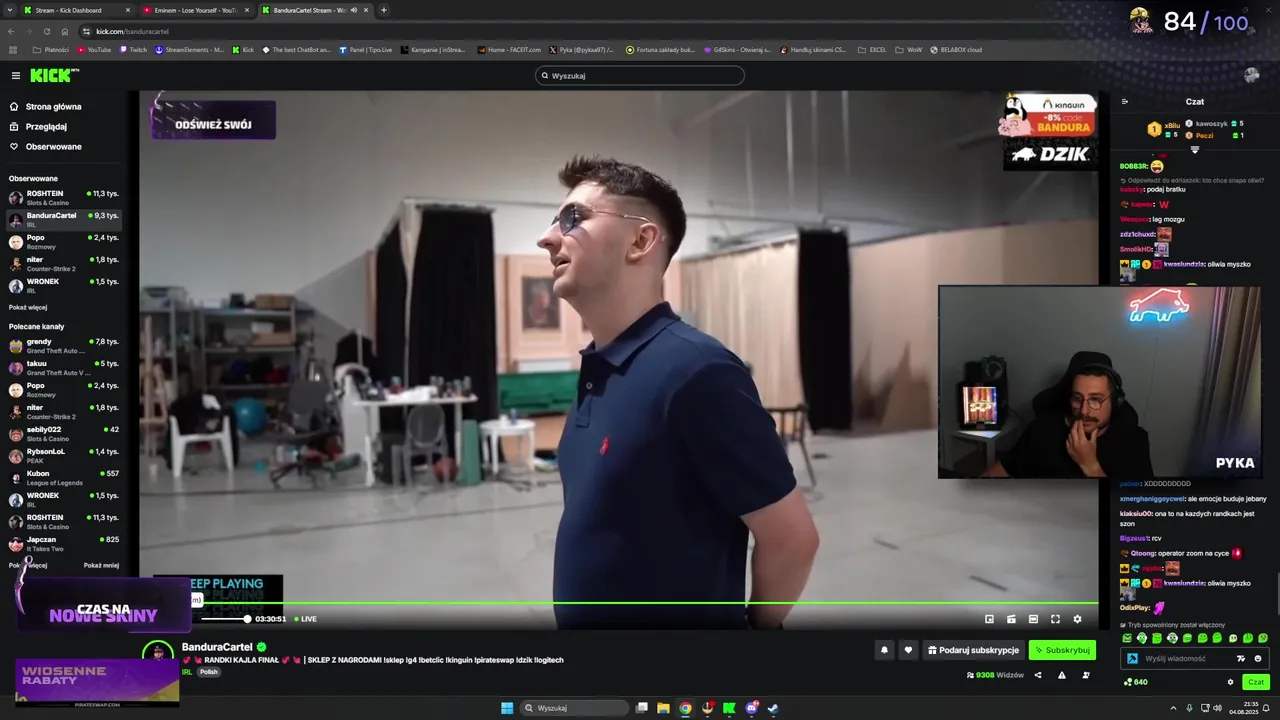Open takuu recommended channel
The image size is (1280, 720).
64,368
